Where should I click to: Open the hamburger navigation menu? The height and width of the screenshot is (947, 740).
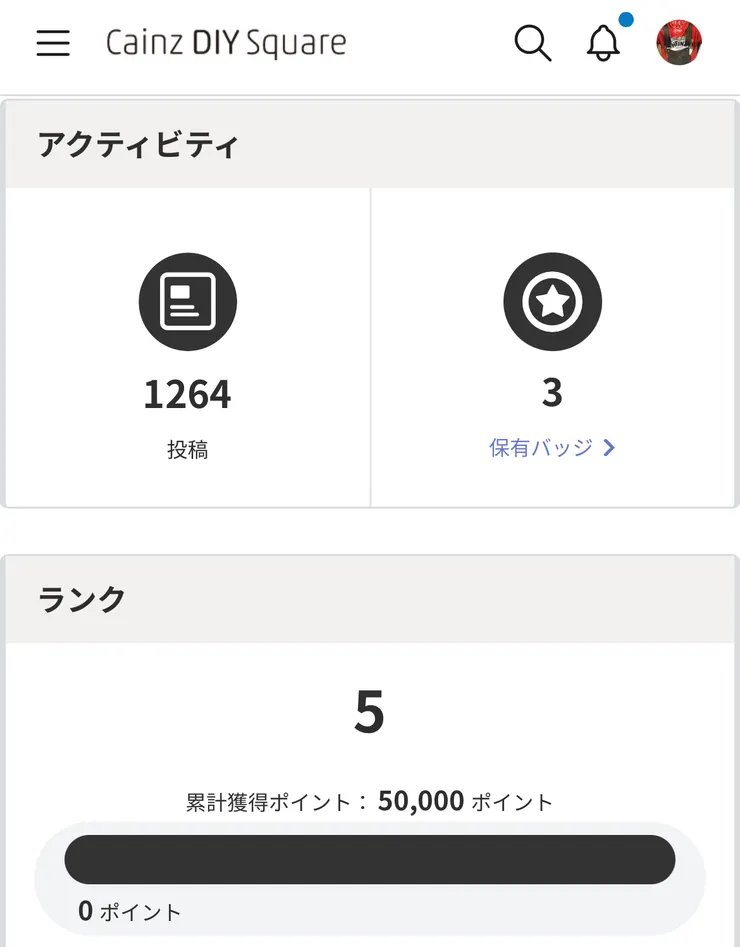pos(53,43)
